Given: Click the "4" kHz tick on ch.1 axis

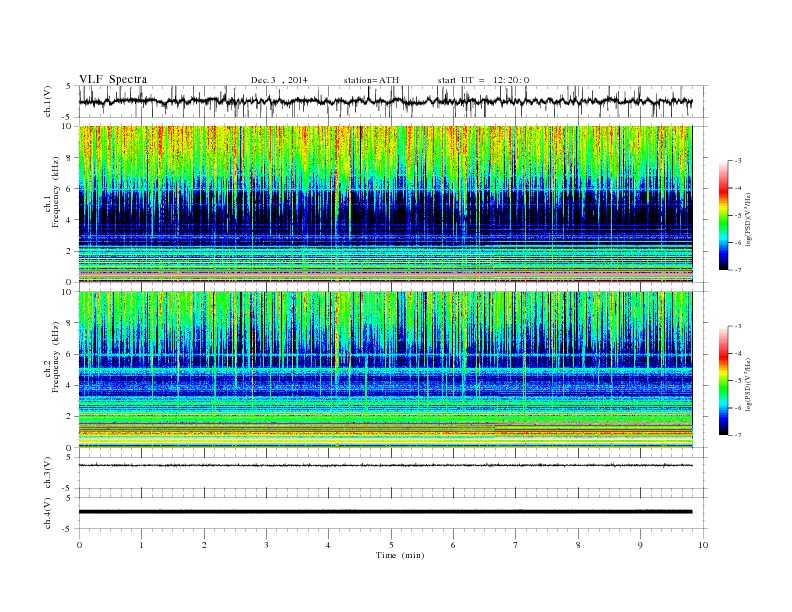Looking at the screenshot, I should coord(69,220).
